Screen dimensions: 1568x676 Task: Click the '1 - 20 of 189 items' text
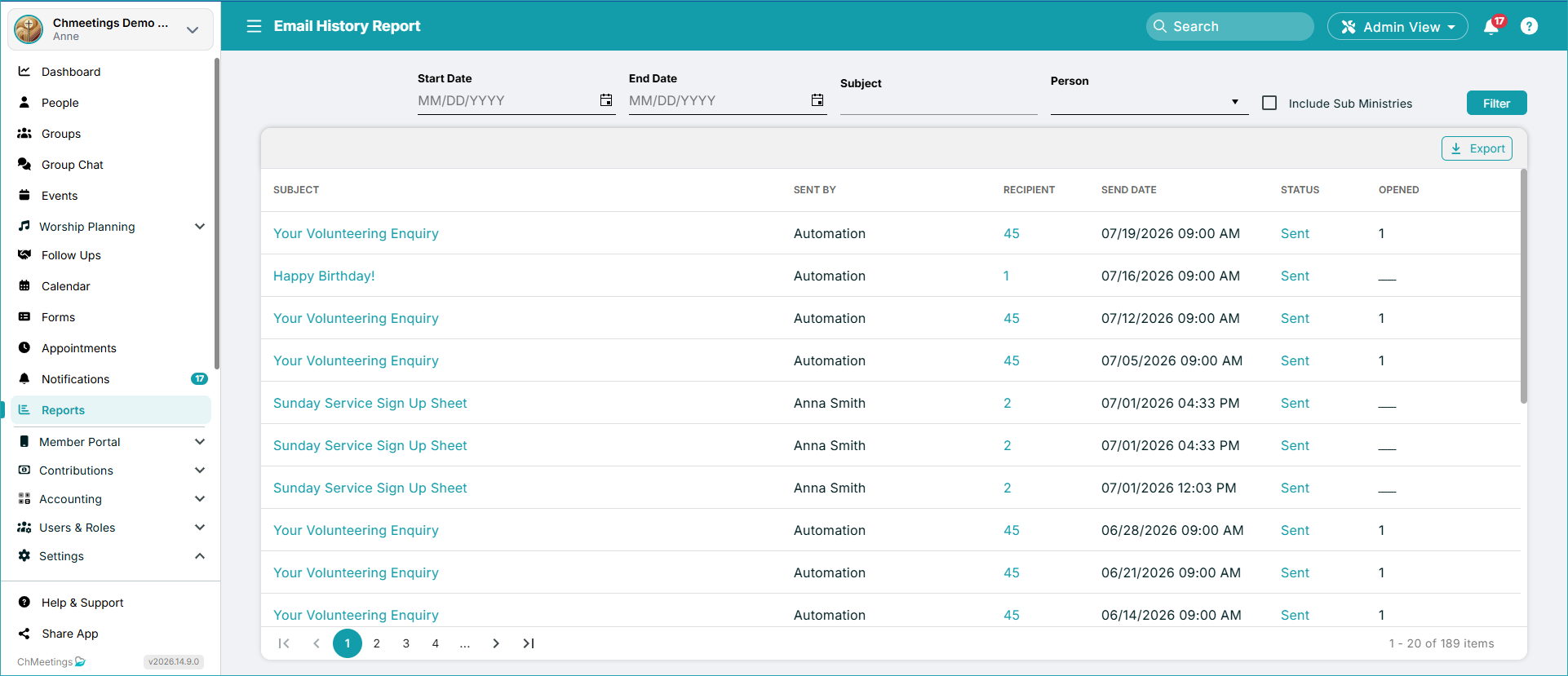click(1442, 643)
